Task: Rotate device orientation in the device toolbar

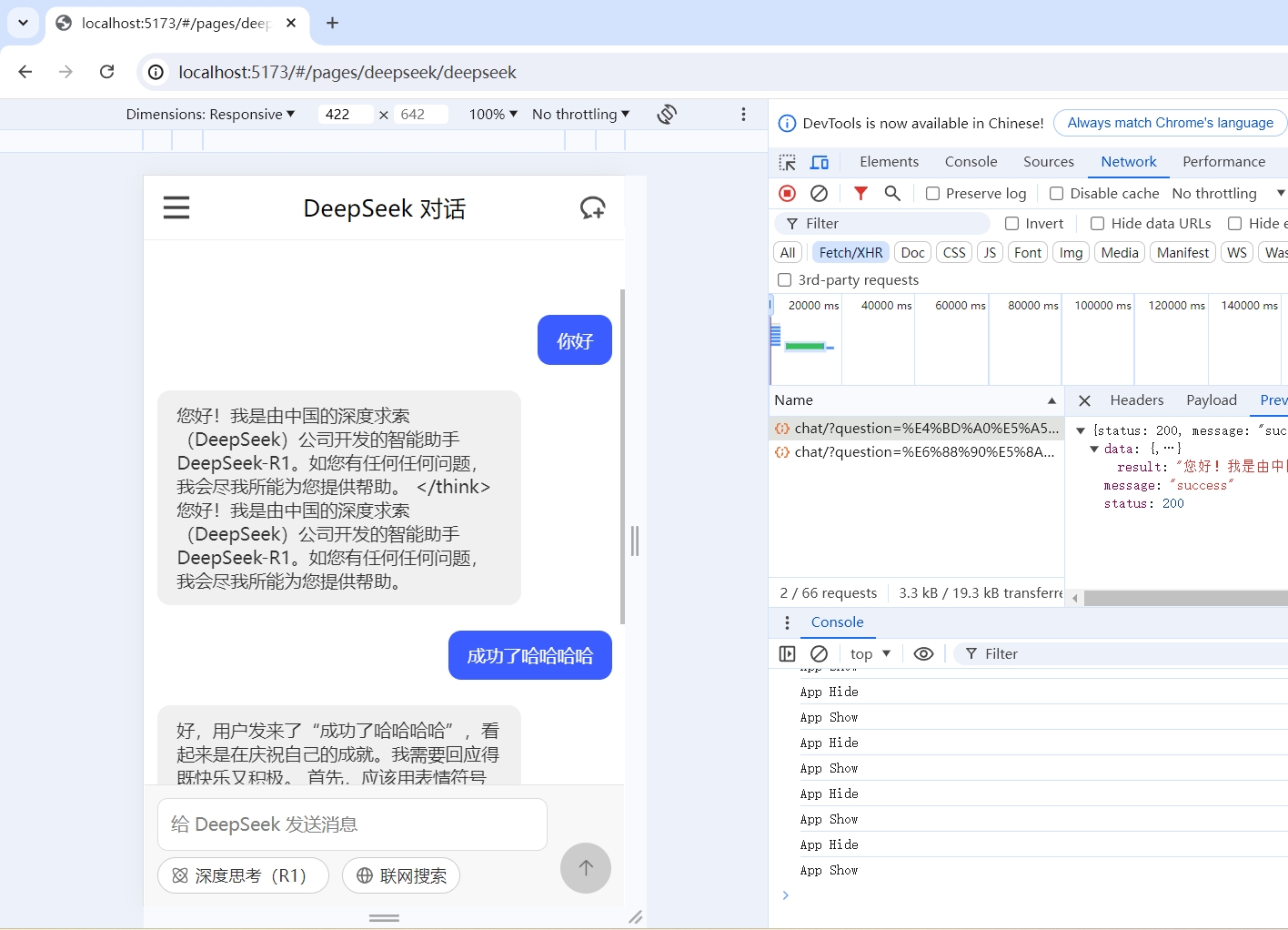Action: point(667,114)
